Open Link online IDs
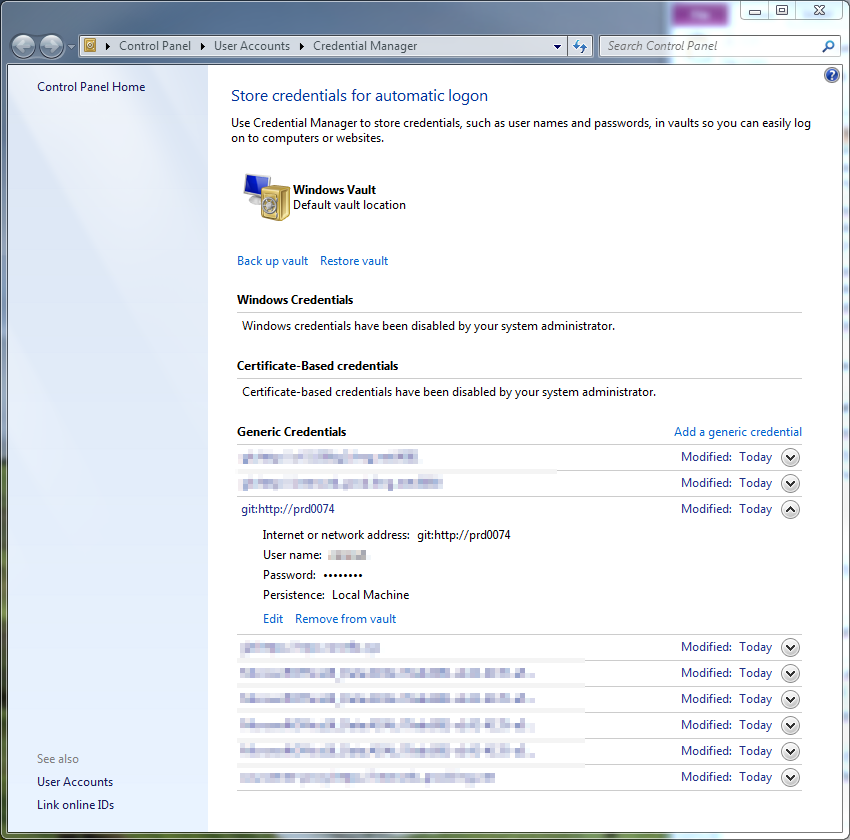 (75, 805)
